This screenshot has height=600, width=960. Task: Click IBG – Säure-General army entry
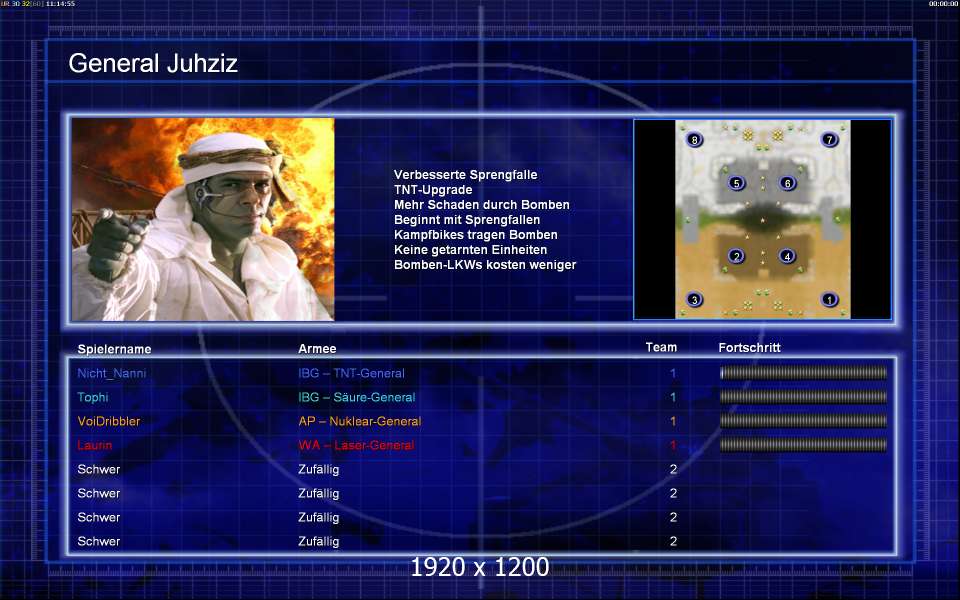[x=357, y=397]
